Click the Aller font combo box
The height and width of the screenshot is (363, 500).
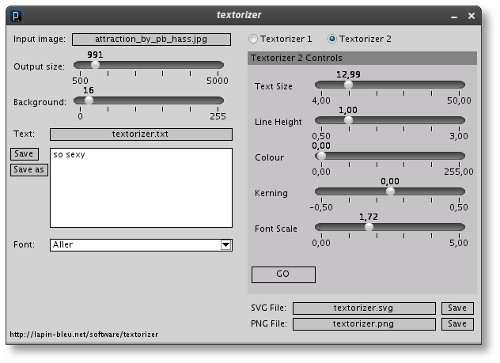141,245
